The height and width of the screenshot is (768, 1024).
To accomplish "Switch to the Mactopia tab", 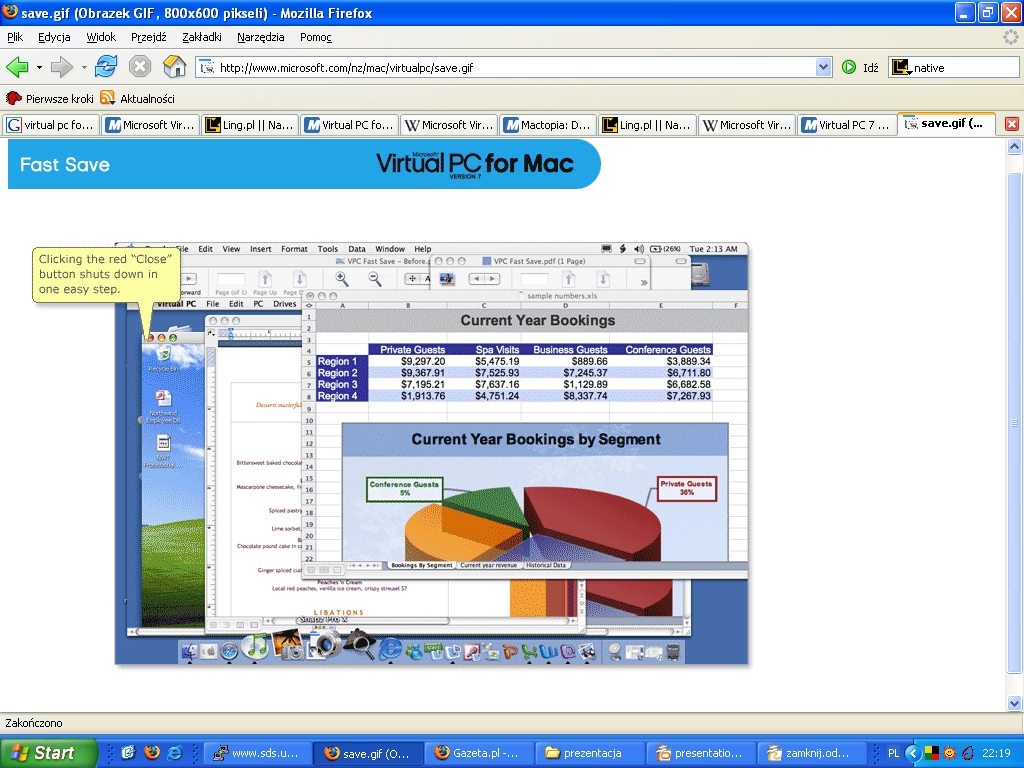I will tap(548, 125).
